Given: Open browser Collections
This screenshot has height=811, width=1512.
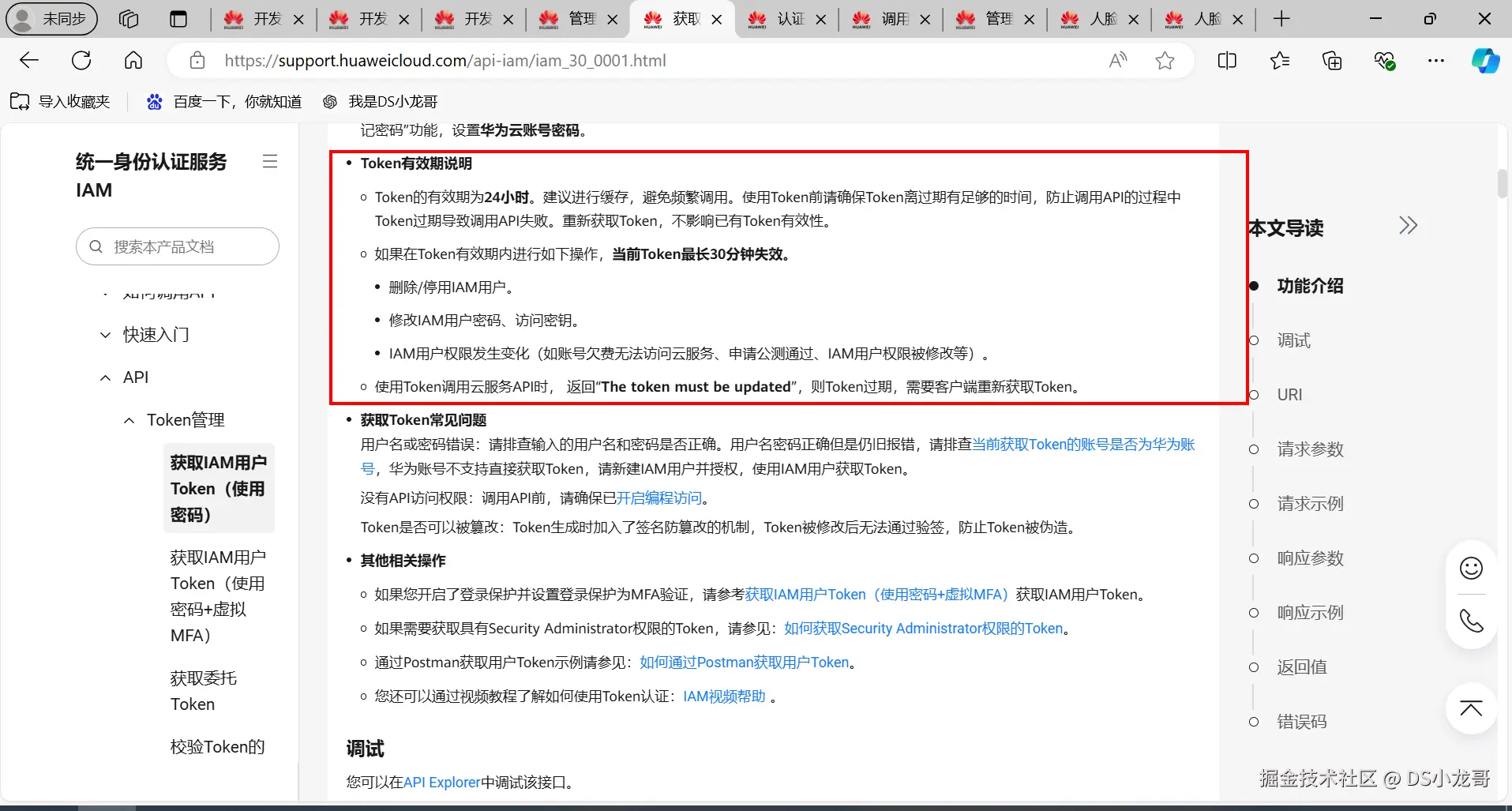Looking at the screenshot, I should coord(1332,61).
